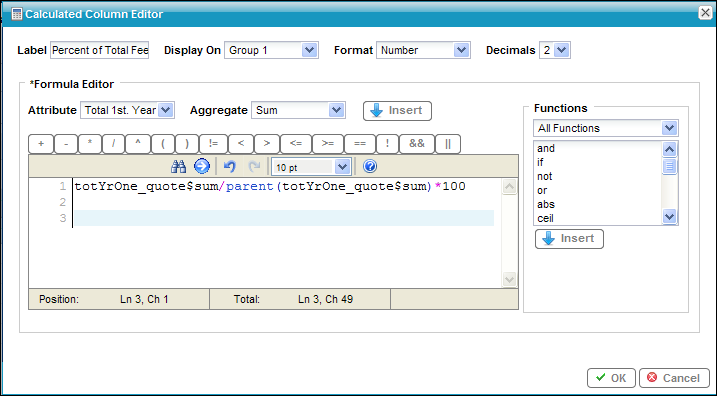The width and height of the screenshot is (717, 396).
Task: Insert the greater-than-or-equal operator
Action: pyautogui.click(x=328, y=144)
